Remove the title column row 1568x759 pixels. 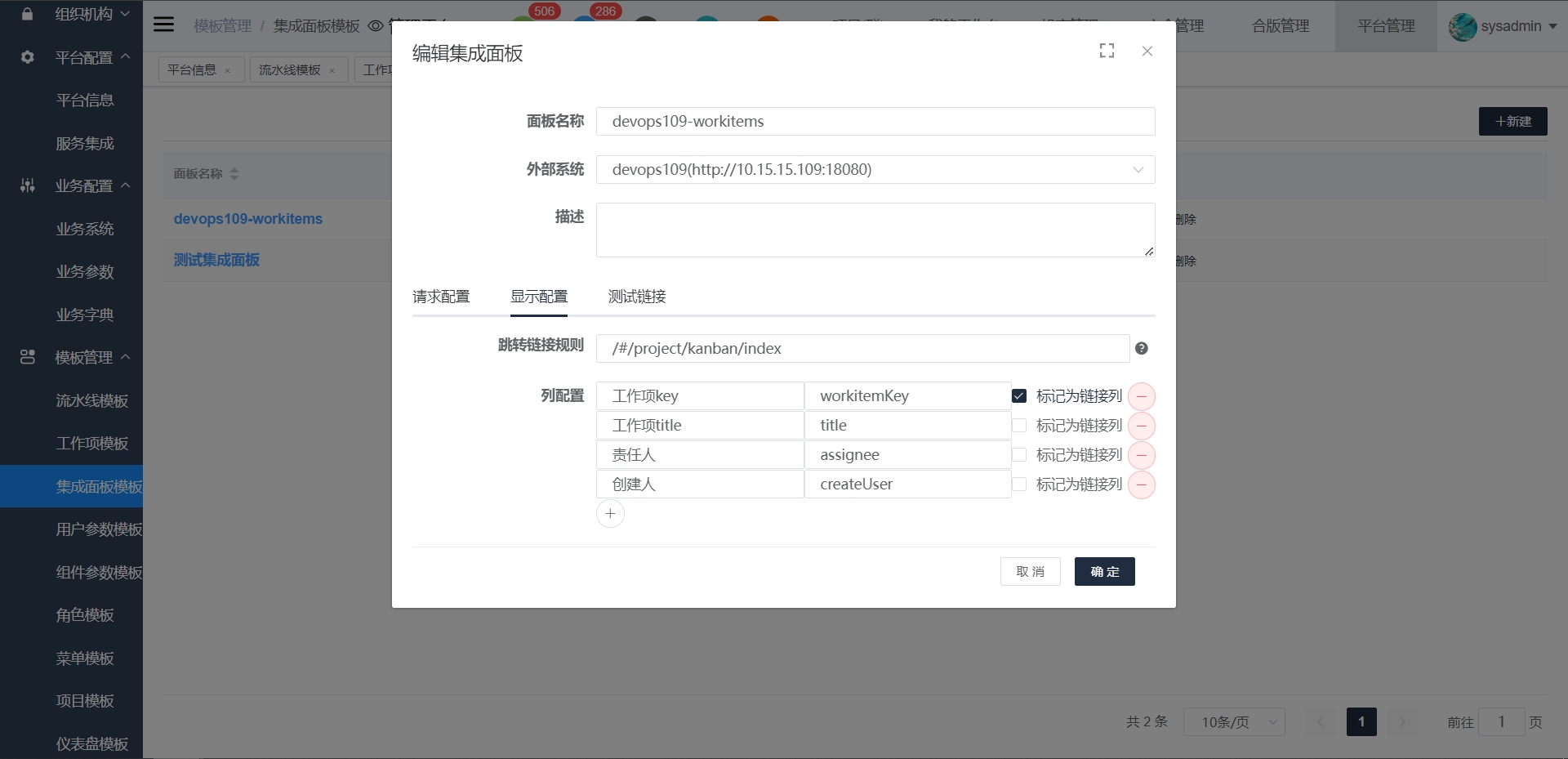click(1141, 426)
